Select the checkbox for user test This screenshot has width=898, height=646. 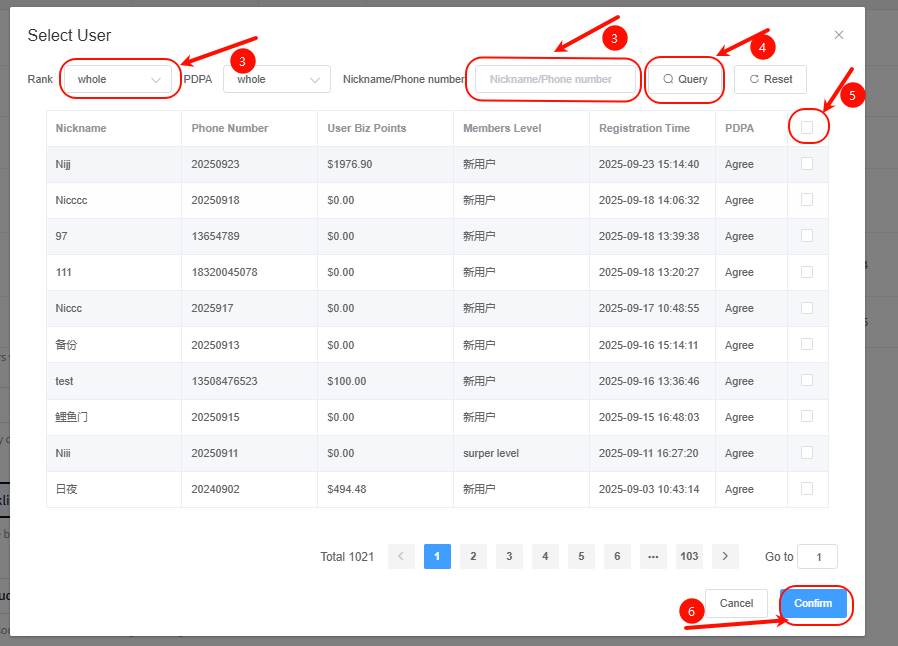click(x=807, y=381)
